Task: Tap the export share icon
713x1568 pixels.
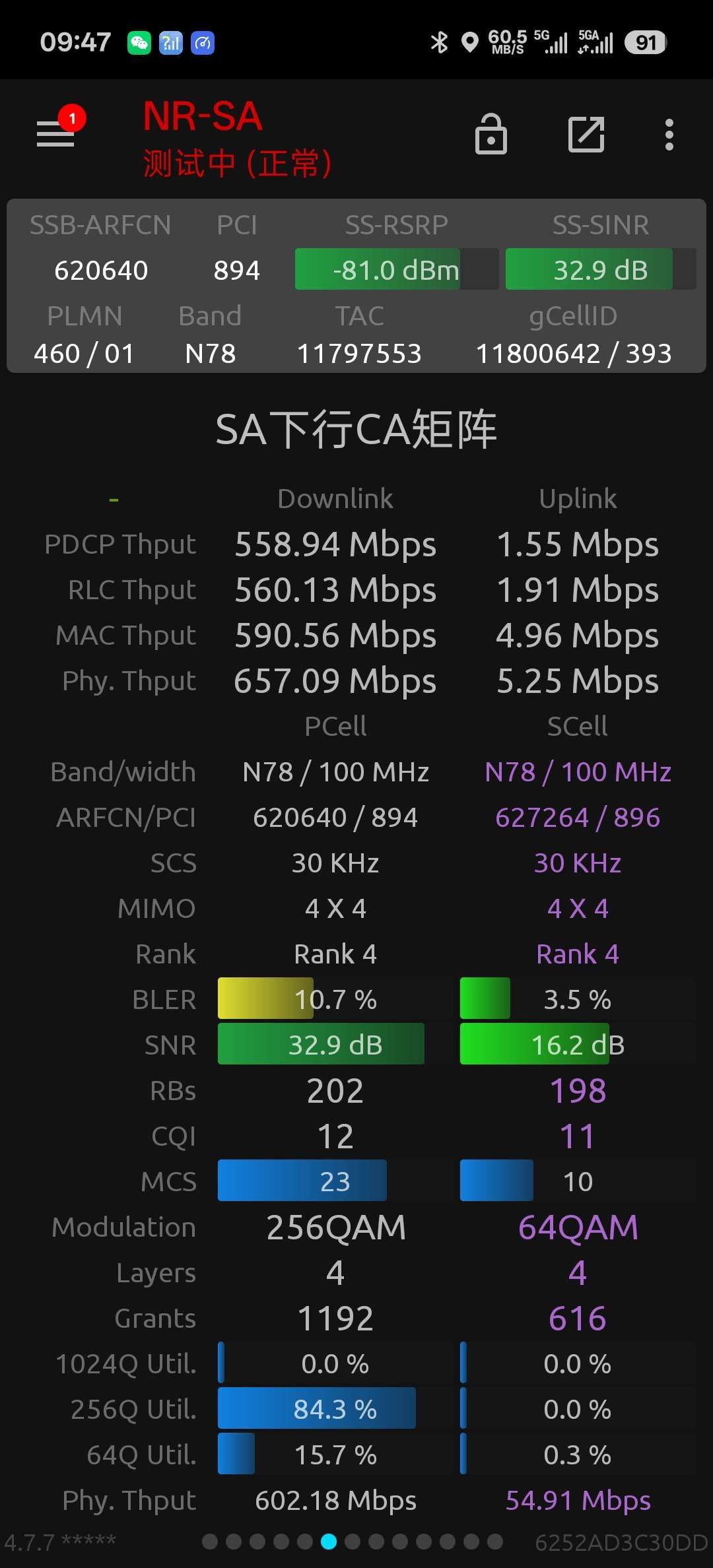Action: tap(586, 135)
